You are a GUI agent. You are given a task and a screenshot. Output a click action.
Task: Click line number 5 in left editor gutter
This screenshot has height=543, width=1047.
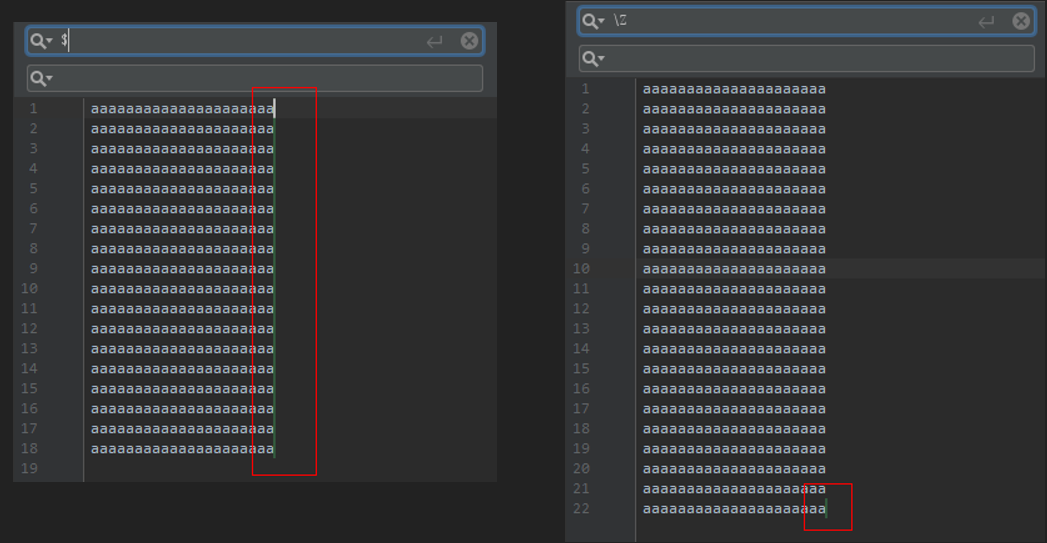(33, 188)
